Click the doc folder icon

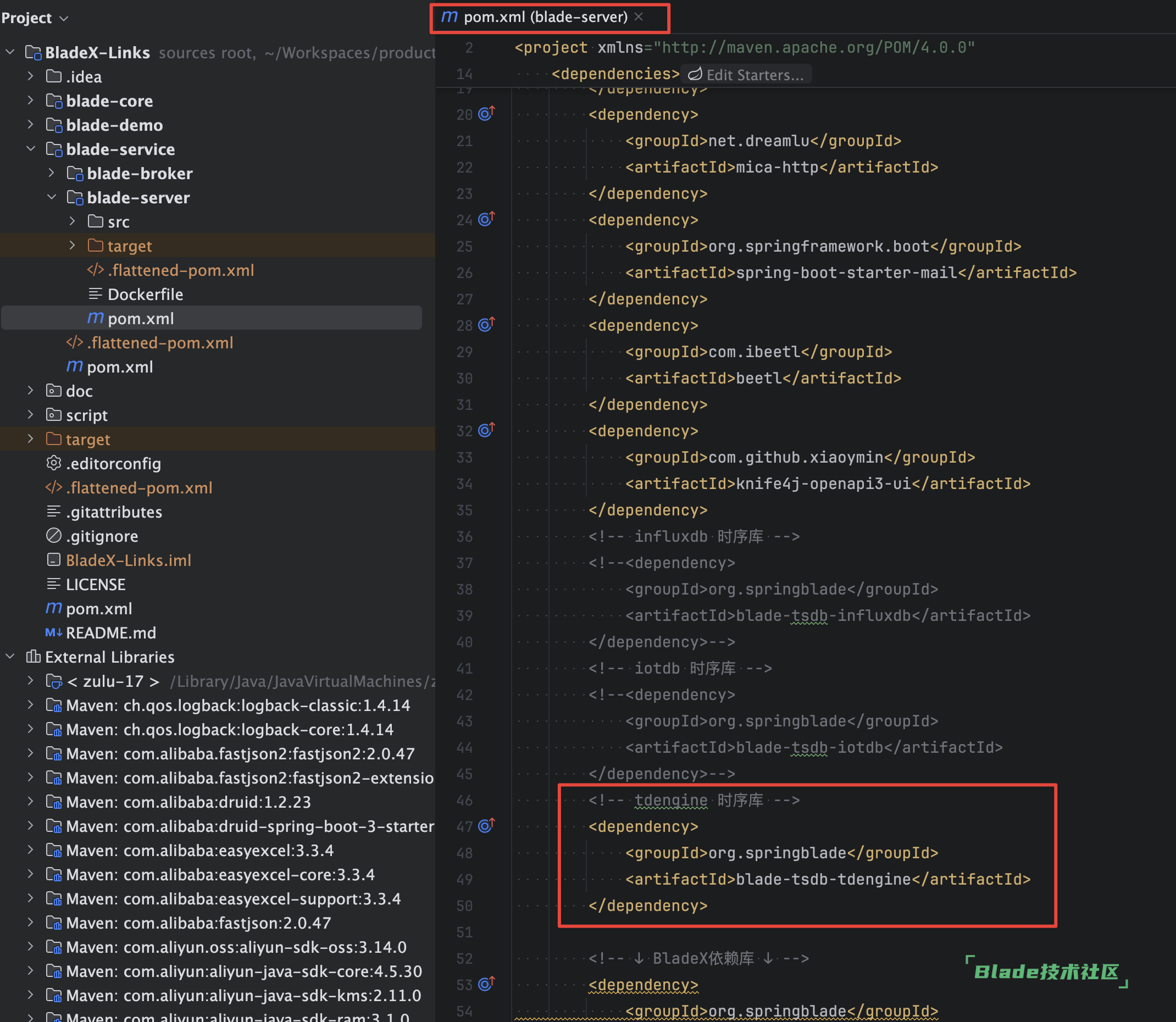pos(54,391)
